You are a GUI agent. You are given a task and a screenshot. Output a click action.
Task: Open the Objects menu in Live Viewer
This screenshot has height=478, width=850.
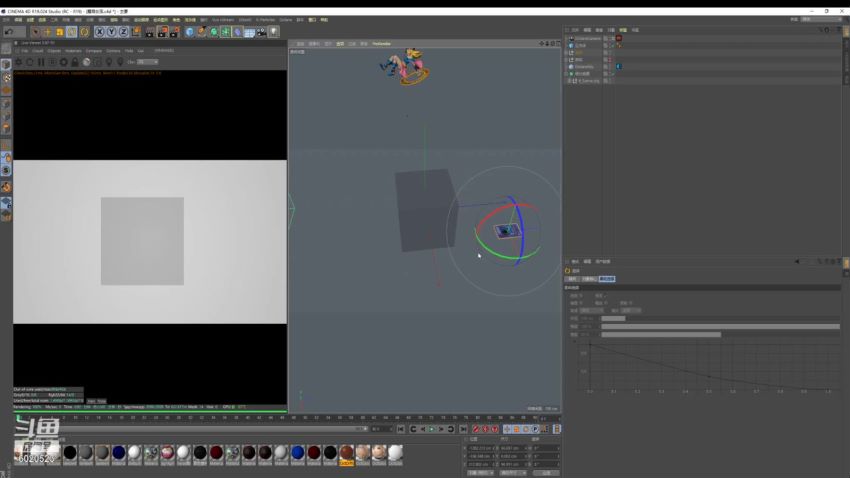54,51
